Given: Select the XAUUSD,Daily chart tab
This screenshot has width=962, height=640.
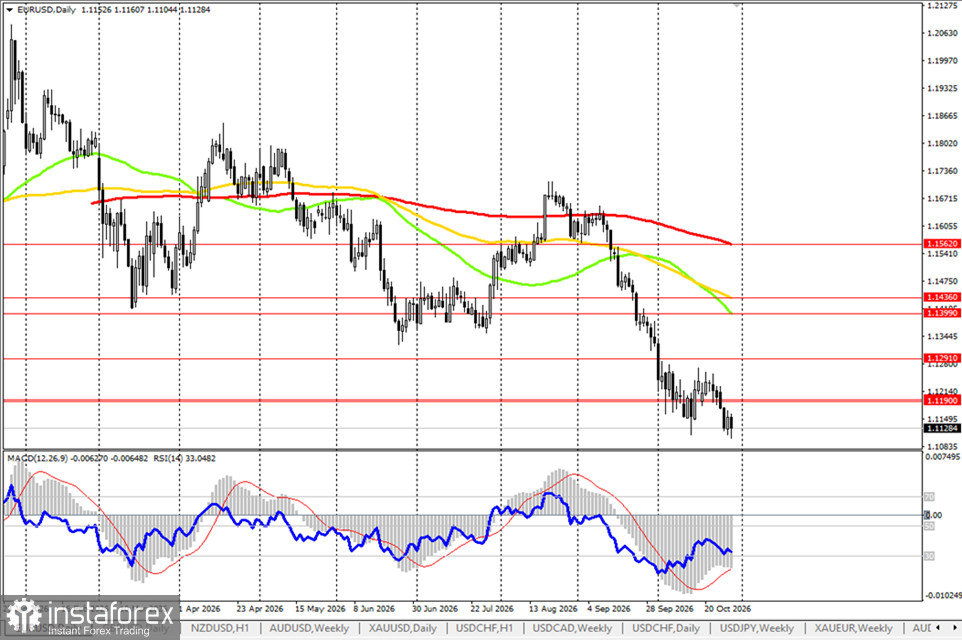Looking at the screenshot, I should tap(402, 628).
